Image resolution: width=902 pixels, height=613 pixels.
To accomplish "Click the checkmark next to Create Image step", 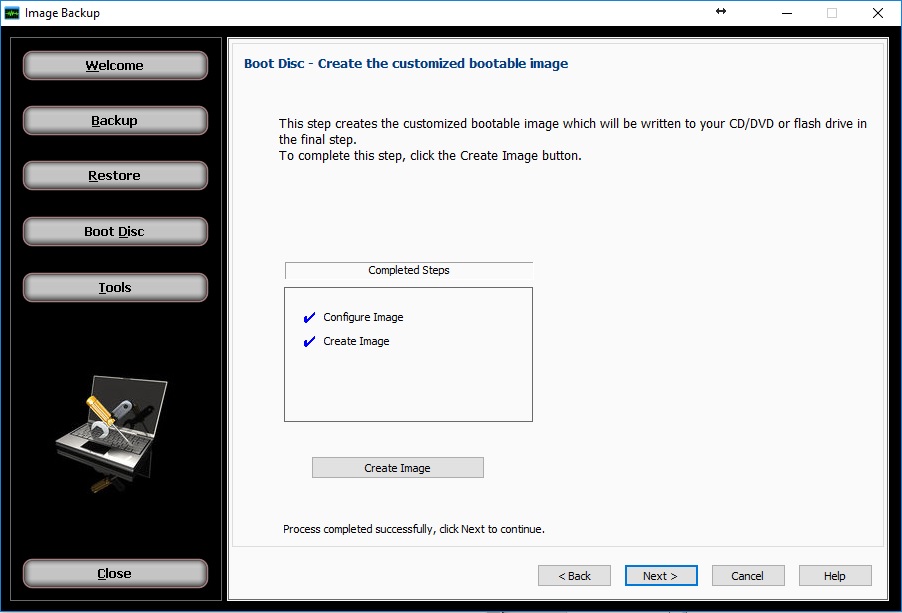I will tap(309, 342).
